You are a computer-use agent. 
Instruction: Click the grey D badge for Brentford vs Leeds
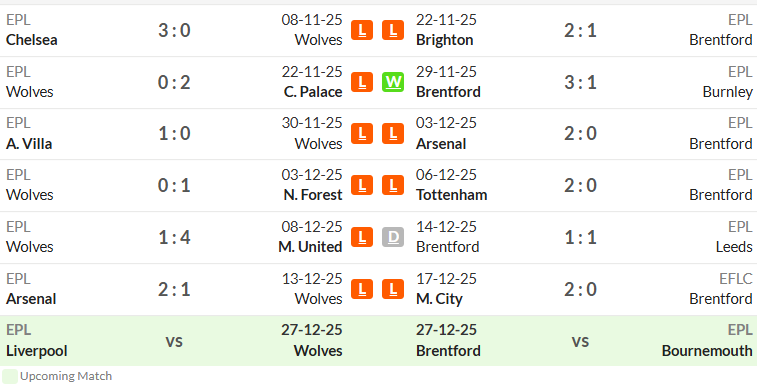(x=393, y=237)
